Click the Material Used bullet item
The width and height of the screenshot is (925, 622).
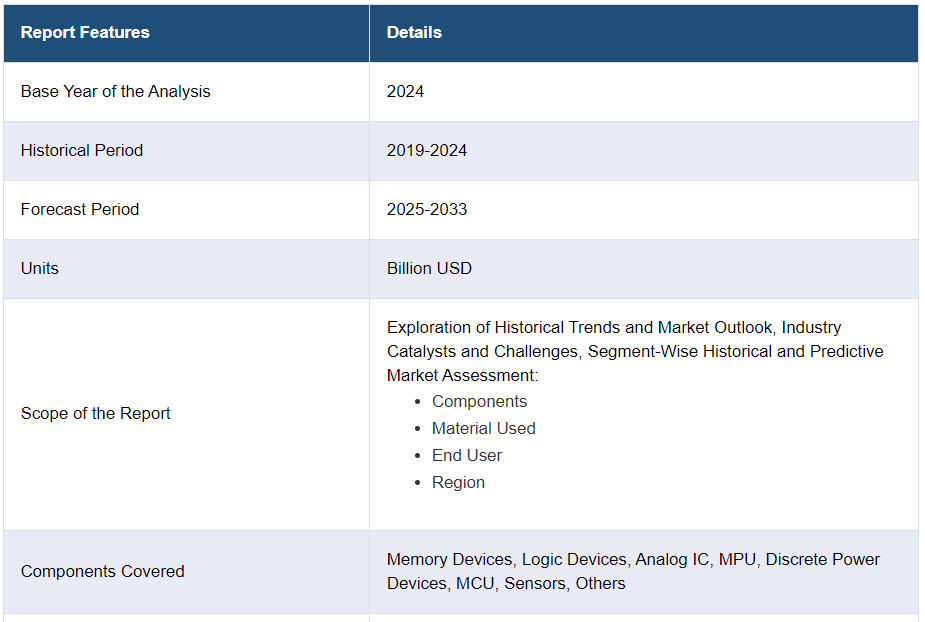click(483, 428)
